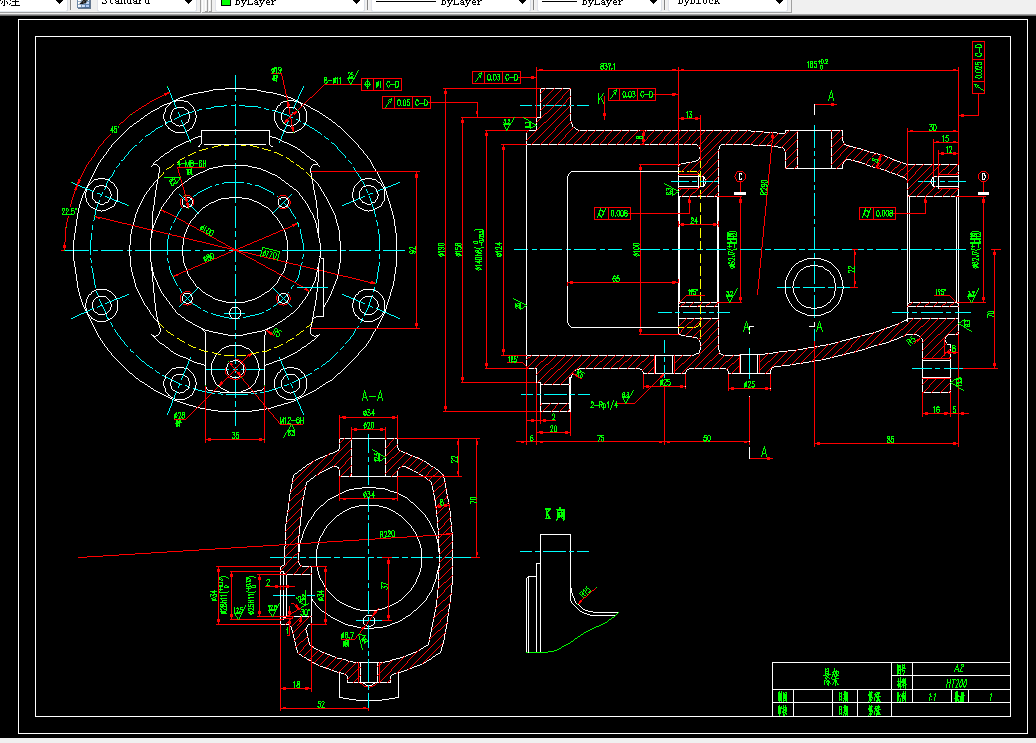Image resolution: width=1036 pixels, height=743 pixels.
Task: Select the 37 vertical dimension in section A-A
Action: [x=385, y=585]
